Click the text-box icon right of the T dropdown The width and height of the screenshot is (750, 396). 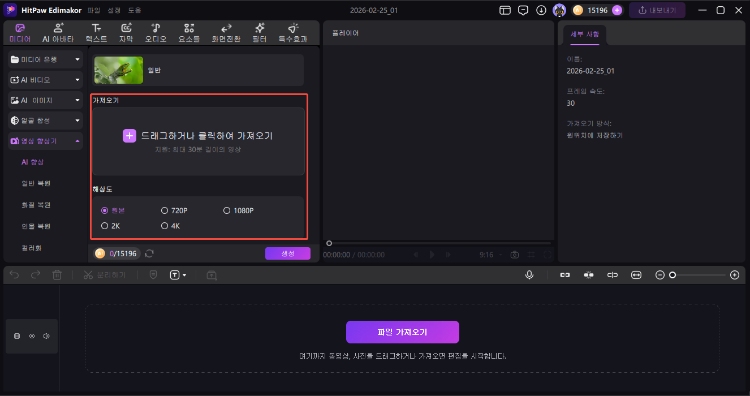[211, 275]
